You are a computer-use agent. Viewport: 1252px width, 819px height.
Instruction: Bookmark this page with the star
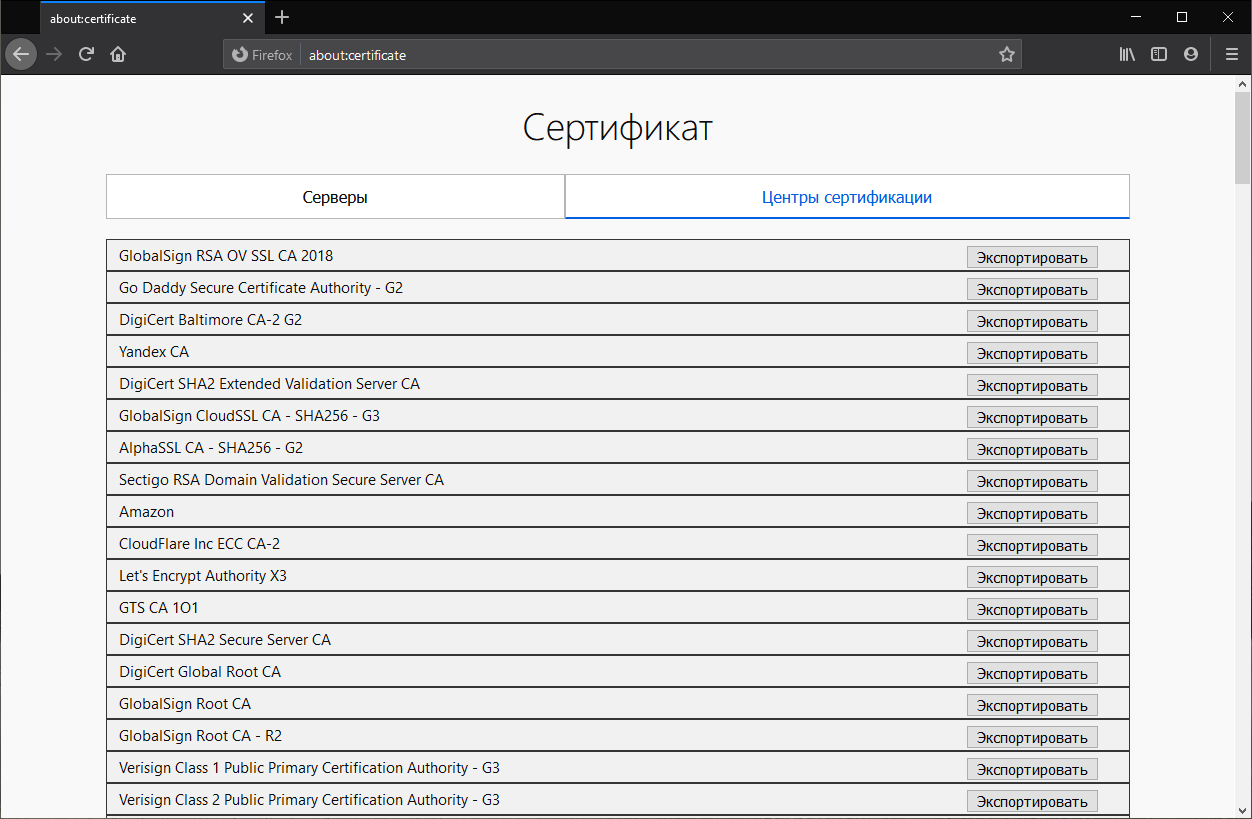(1007, 55)
